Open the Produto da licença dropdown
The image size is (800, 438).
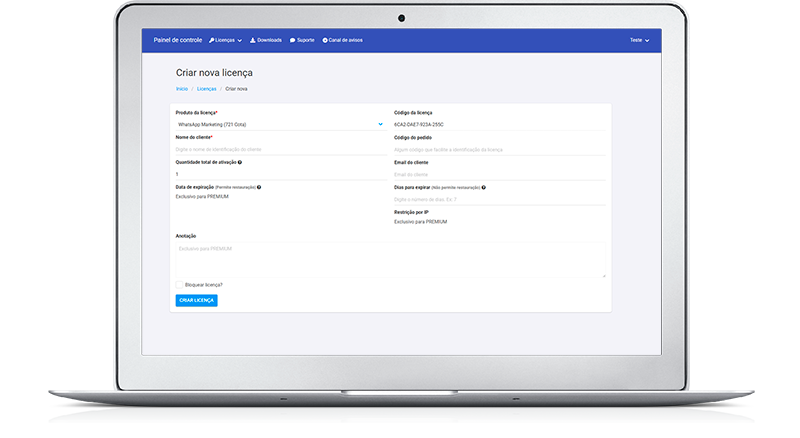(279, 124)
